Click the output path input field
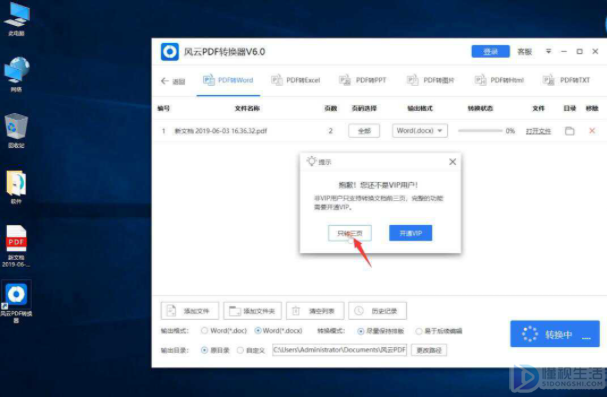607x397 pixels. pyautogui.click(x=339, y=350)
